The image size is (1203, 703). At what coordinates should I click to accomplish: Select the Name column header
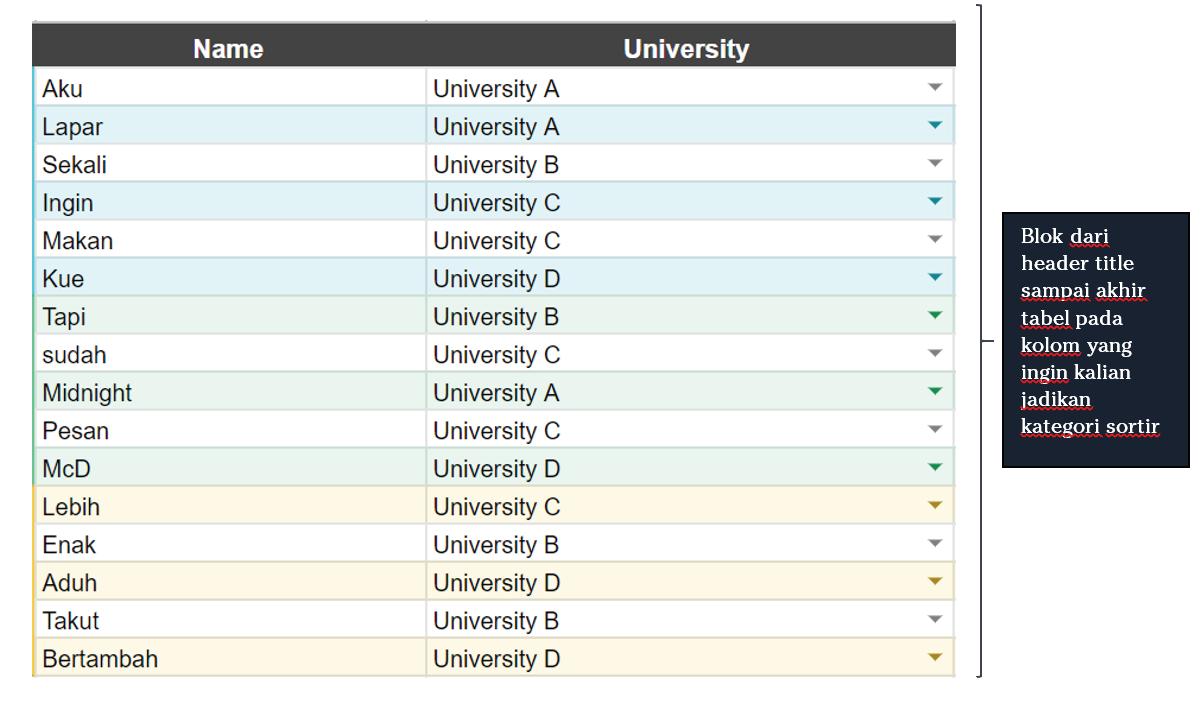coord(228,49)
